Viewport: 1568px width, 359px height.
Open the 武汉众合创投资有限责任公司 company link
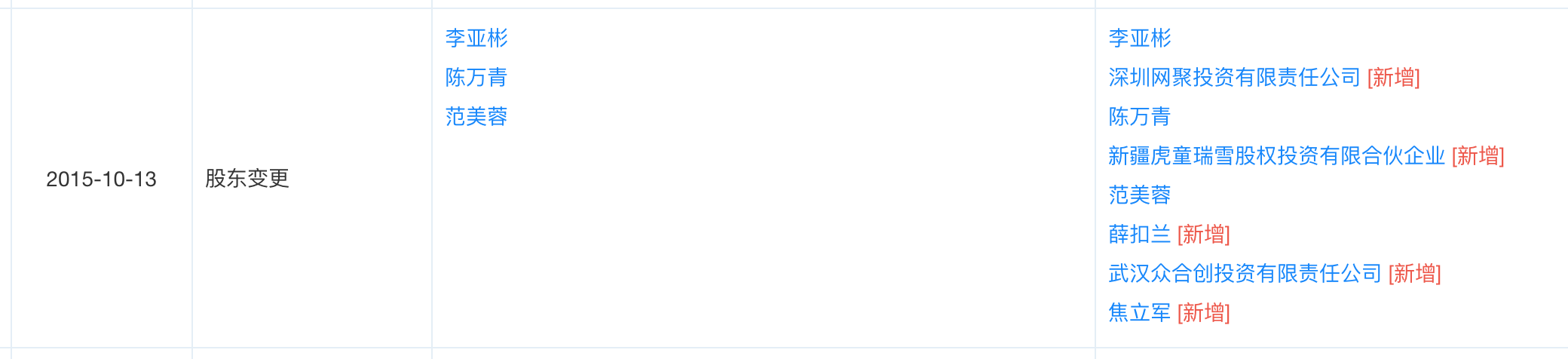click(1245, 273)
